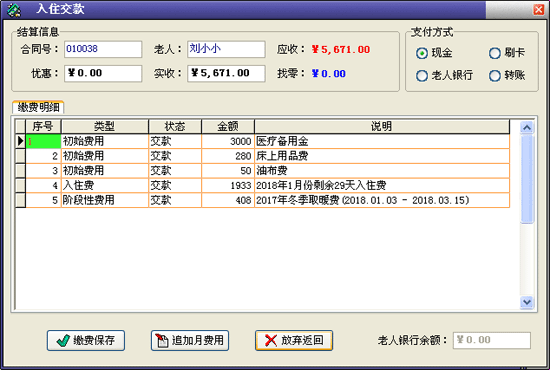The width and height of the screenshot is (550, 370).
Task: Select the 2017年冬季取暖费 cell
Action: pyautogui.click(x=382, y=200)
